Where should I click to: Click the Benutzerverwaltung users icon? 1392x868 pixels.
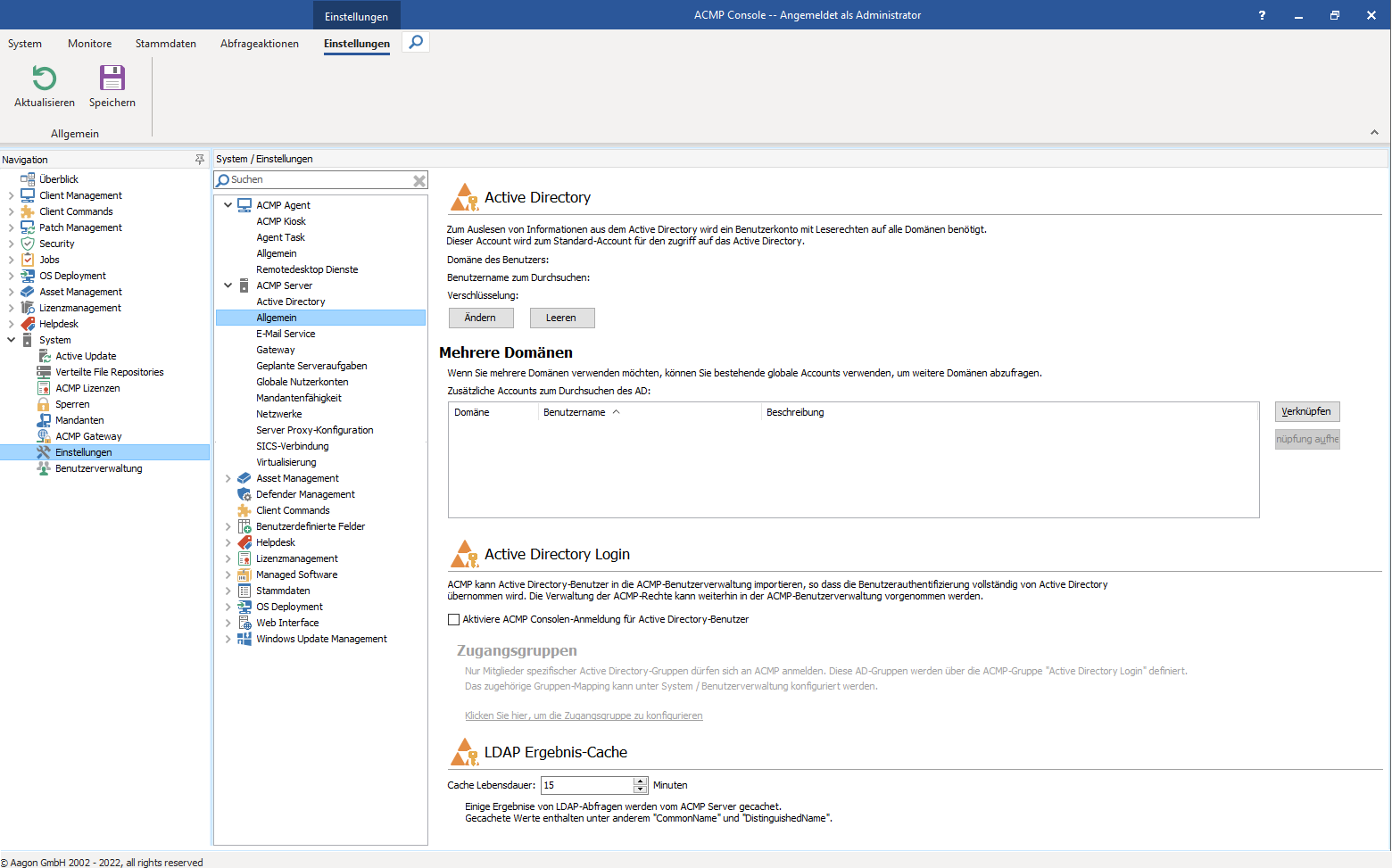coord(44,468)
